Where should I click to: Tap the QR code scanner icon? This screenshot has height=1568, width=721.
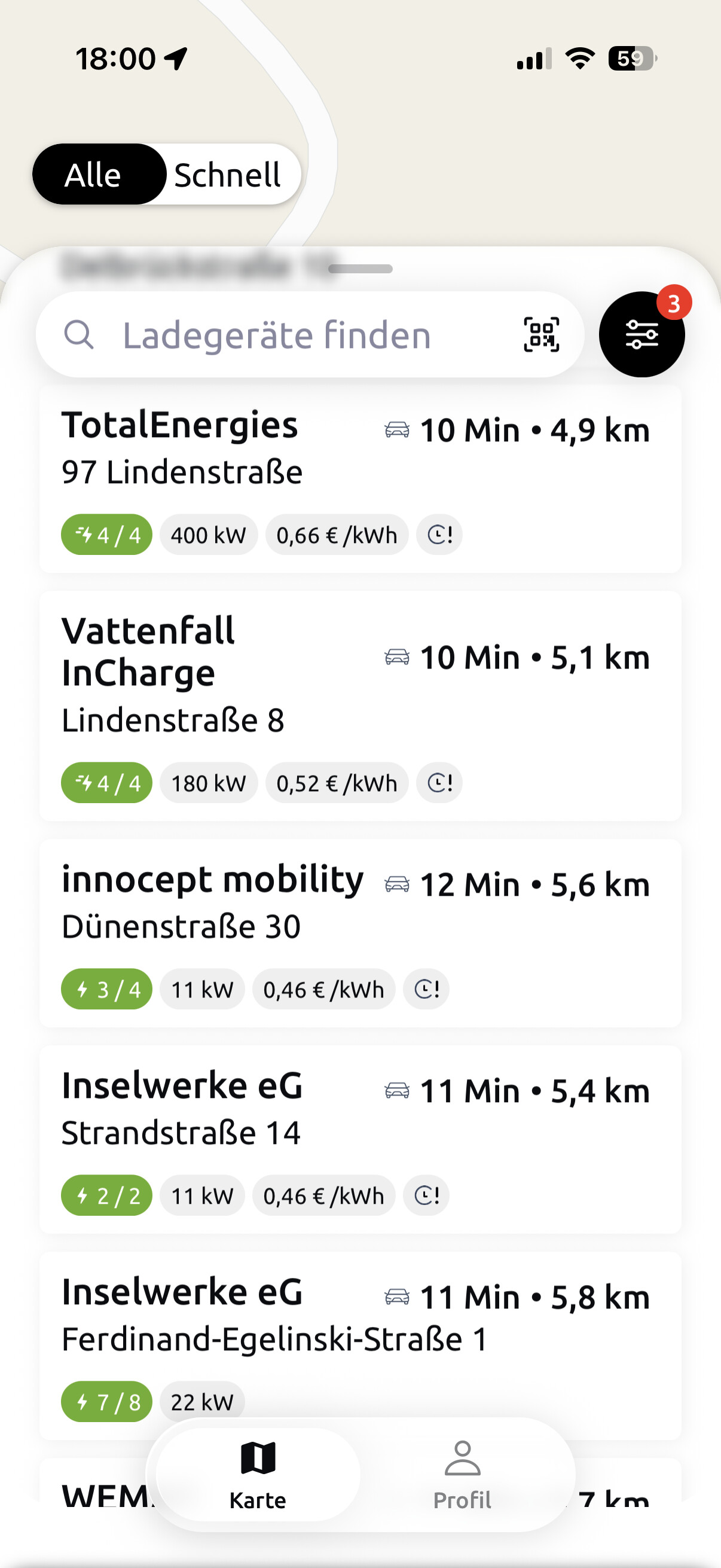coord(542,334)
